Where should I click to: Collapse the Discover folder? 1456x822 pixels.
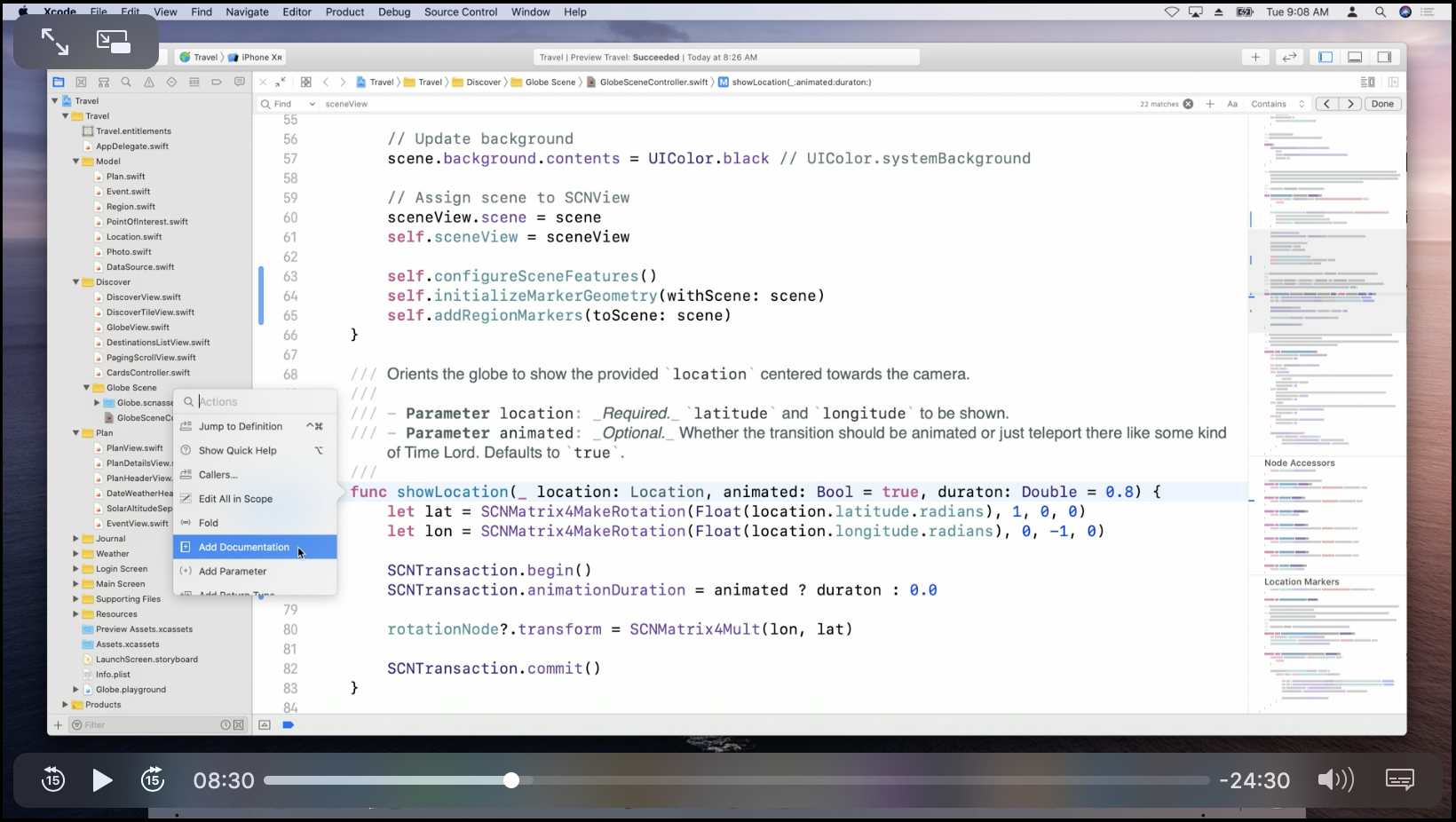pyautogui.click(x=76, y=282)
